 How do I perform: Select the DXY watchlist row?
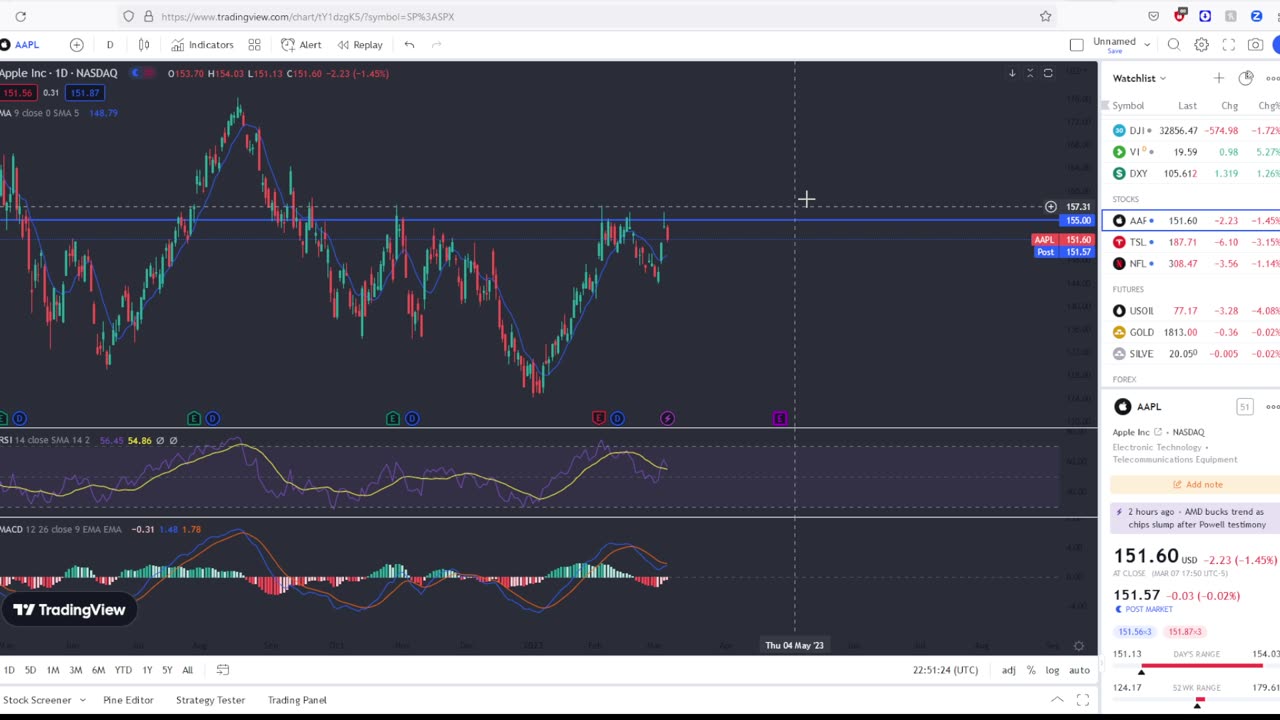pyautogui.click(x=1191, y=174)
